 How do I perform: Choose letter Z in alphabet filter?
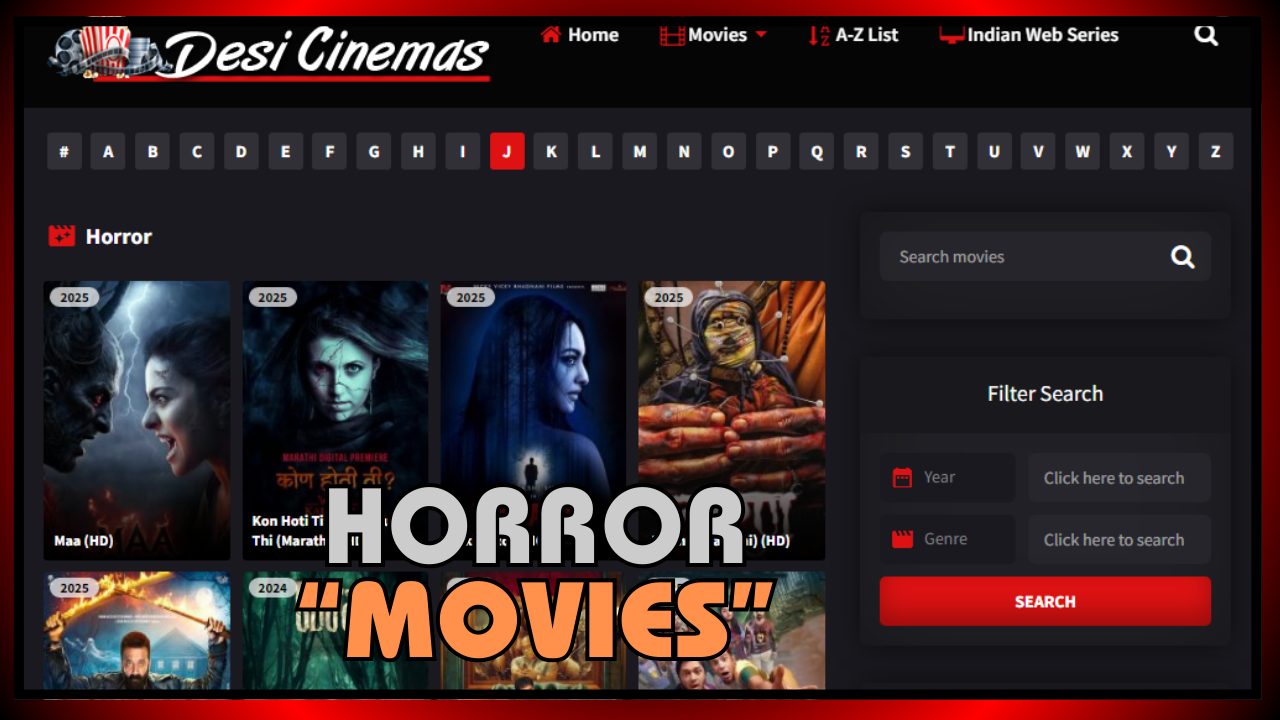point(1215,152)
